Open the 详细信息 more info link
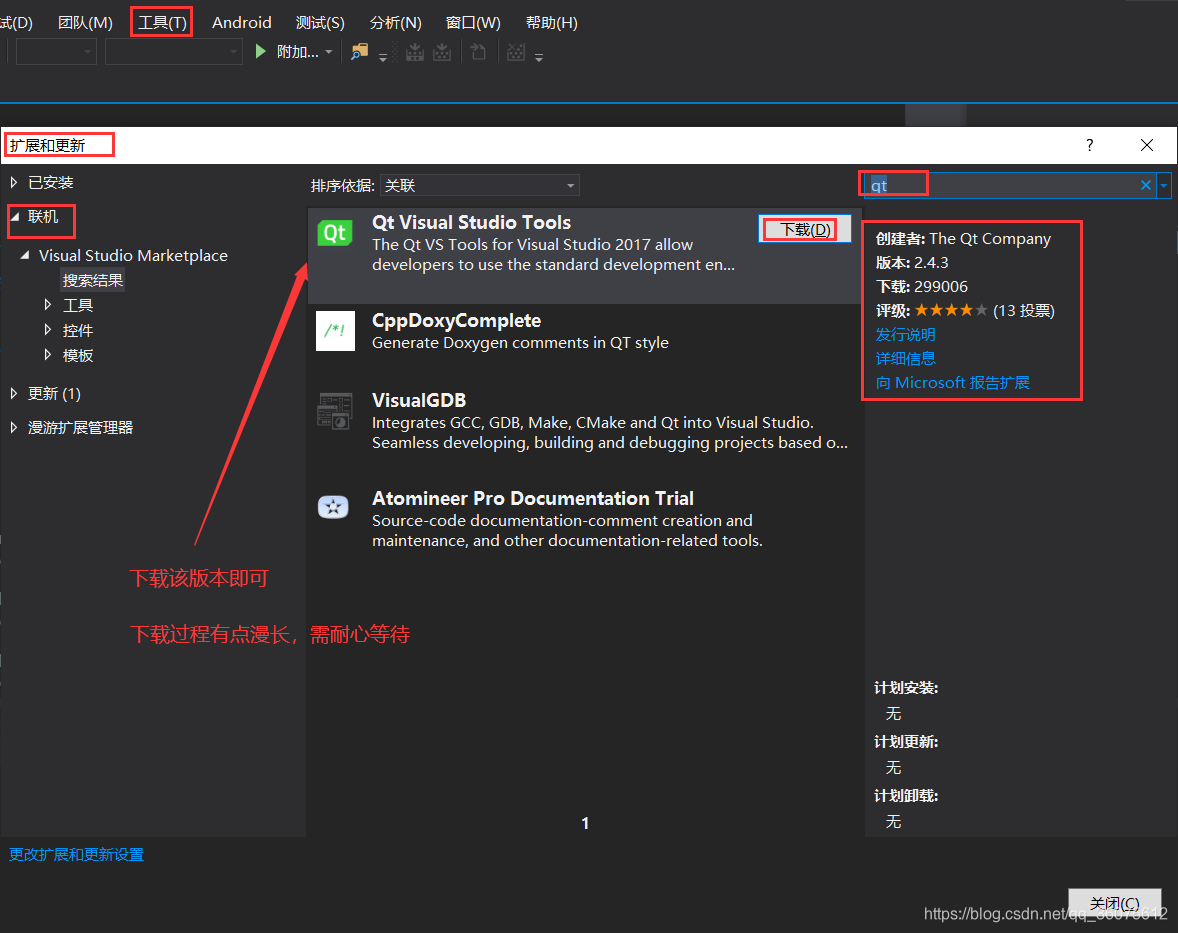1178x933 pixels. pyautogui.click(x=905, y=358)
